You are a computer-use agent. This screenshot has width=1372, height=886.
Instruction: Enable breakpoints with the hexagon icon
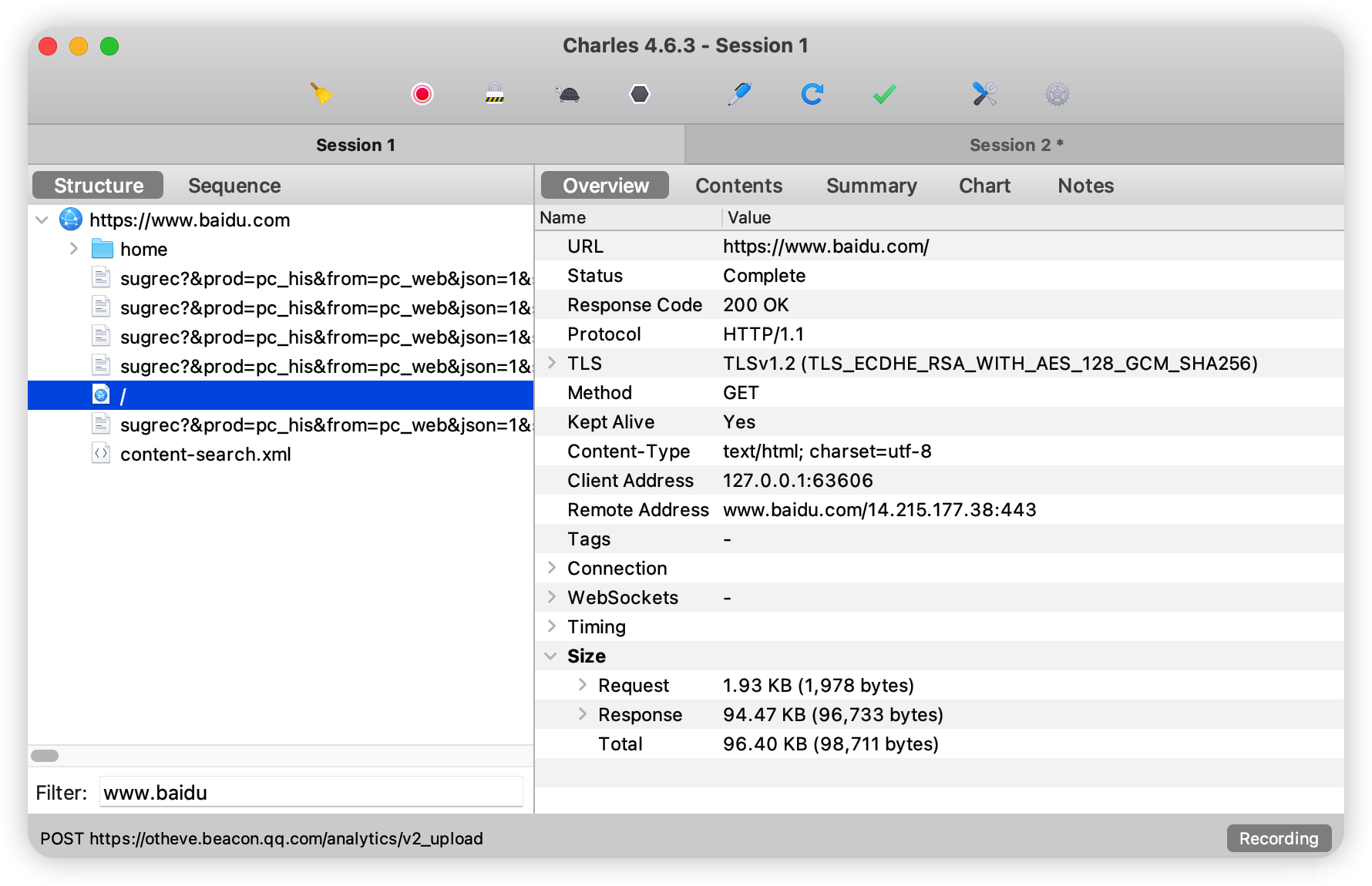[640, 94]
